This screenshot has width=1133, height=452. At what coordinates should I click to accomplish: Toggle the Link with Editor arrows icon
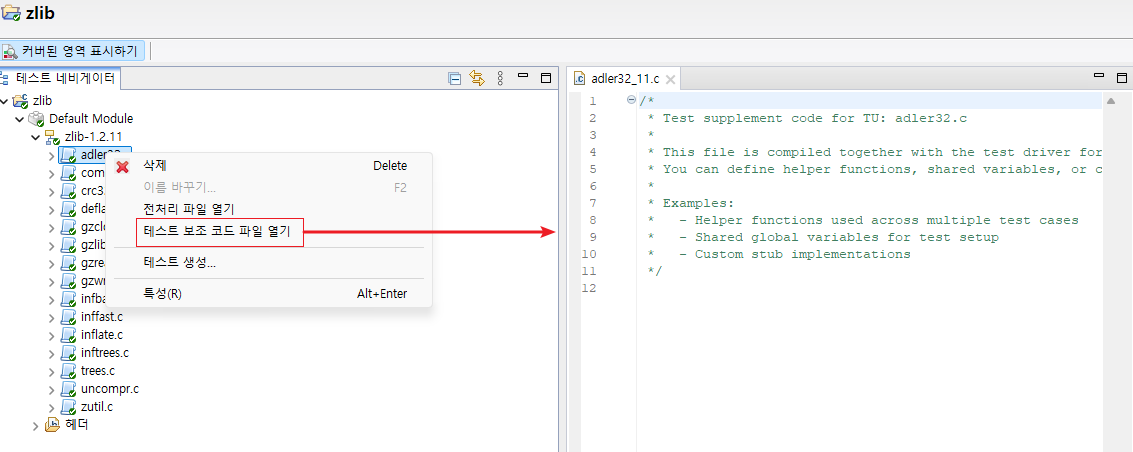tap(477, 78)
